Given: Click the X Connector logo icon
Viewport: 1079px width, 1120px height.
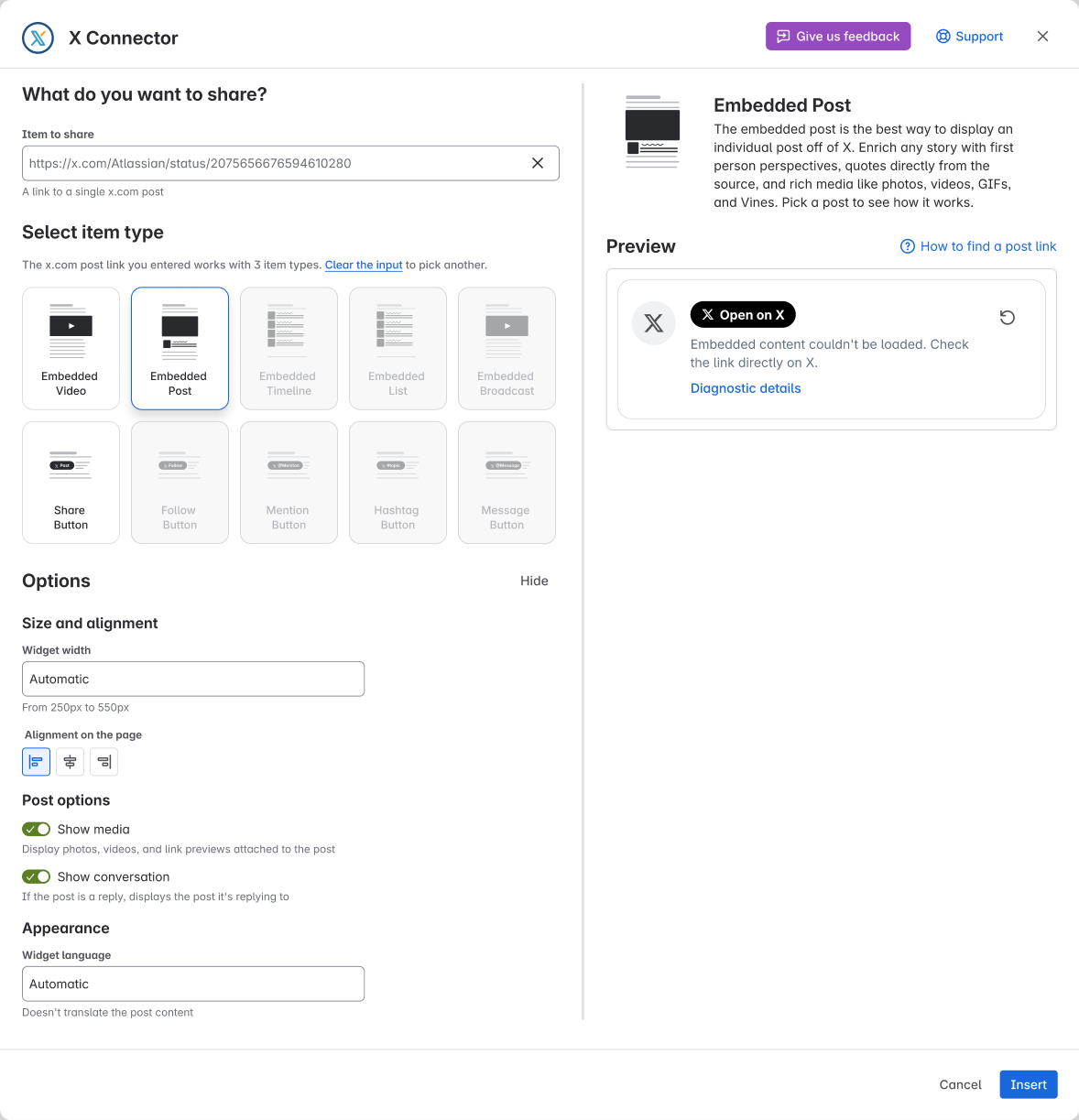Looking at the screenshot, I should pos(38,38).
